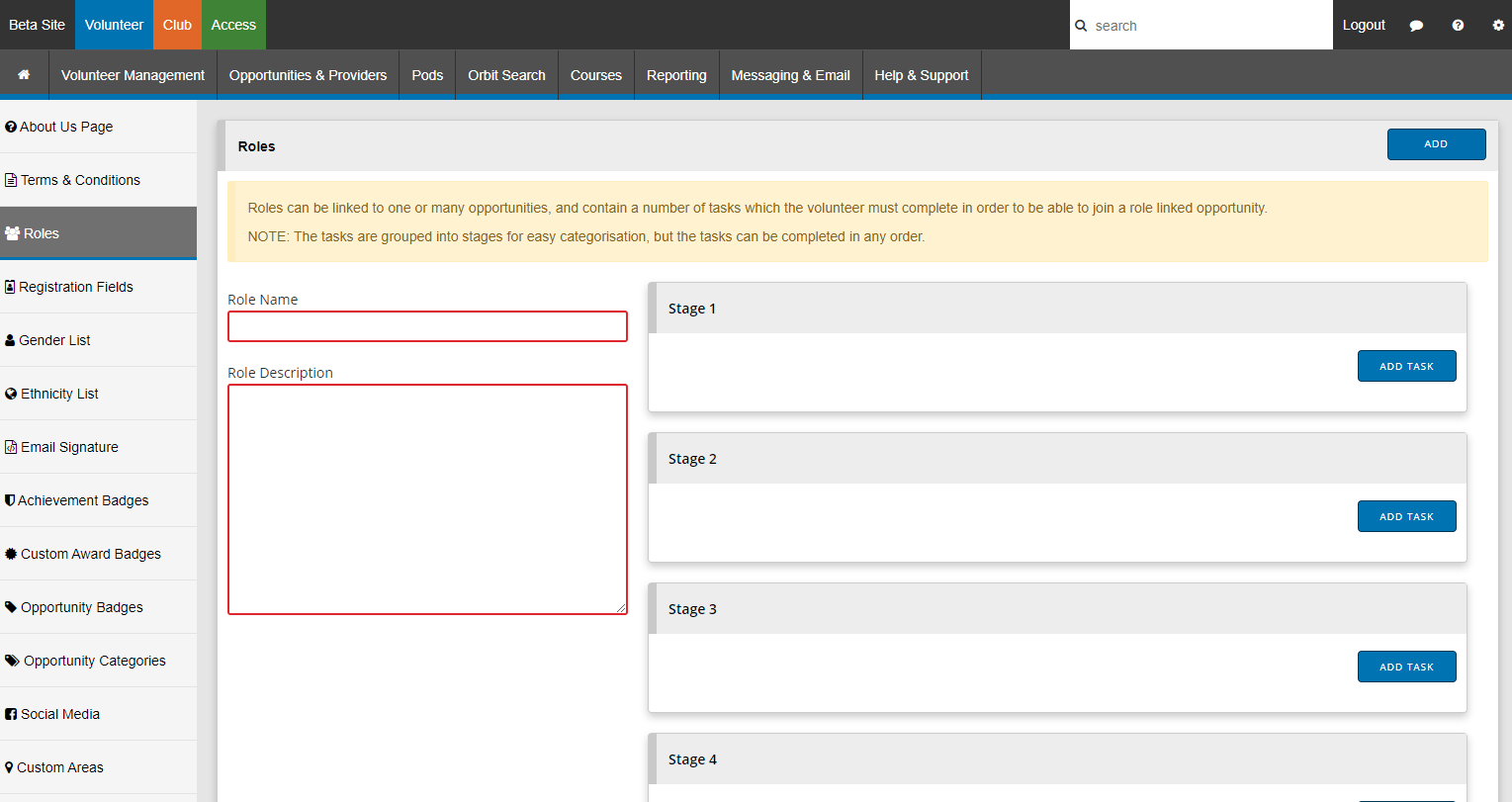This screenshot has width=1512, height=802.
Task: Click ADD TASK in Stage 3
Action: click(x=1406, y=667)
